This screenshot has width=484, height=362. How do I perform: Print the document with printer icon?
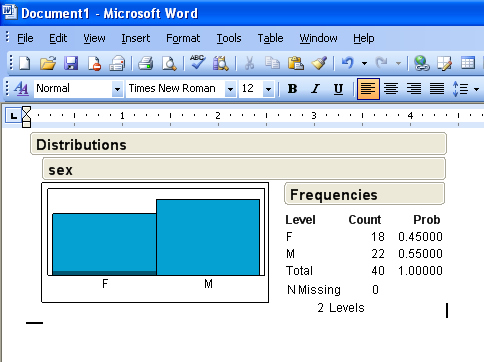click(146, 63)
